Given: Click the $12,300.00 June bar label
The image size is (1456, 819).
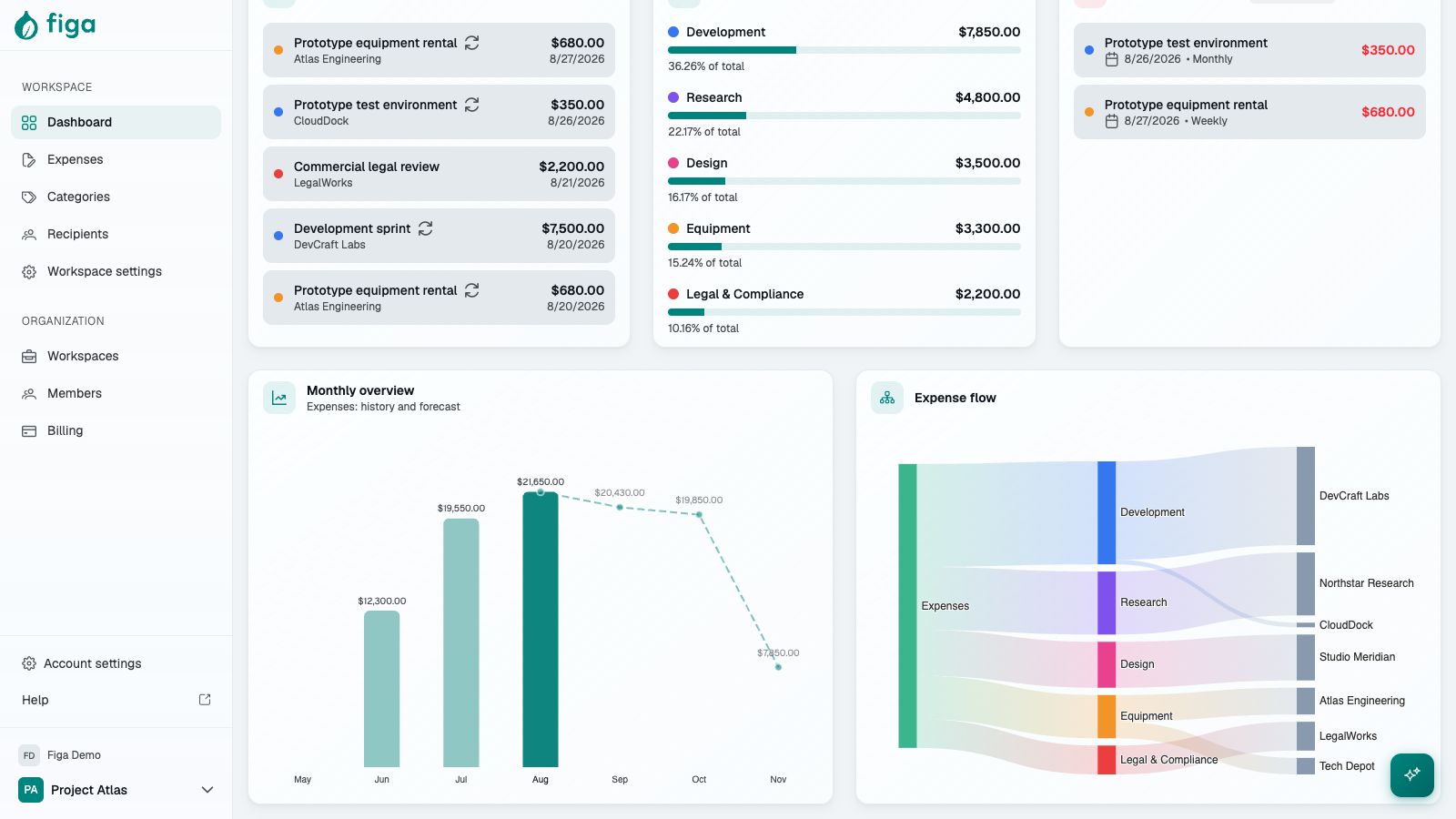Looking at the screenshot, I should tap(382, 602).
